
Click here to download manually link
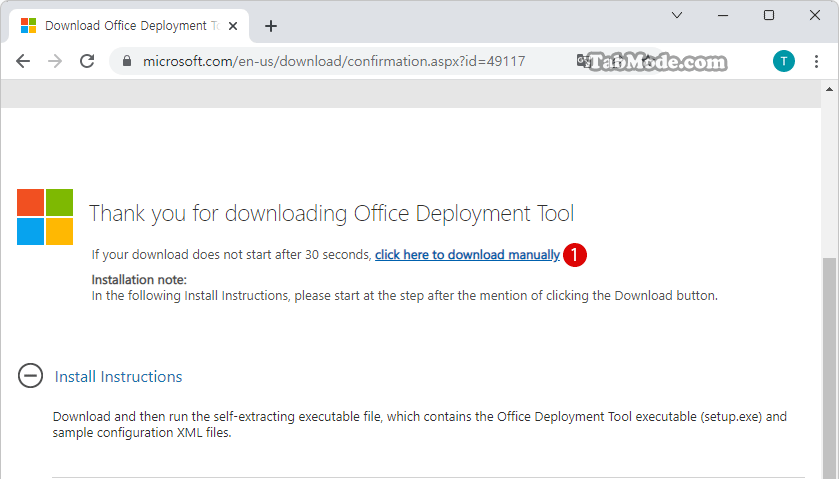pos(467,255)
